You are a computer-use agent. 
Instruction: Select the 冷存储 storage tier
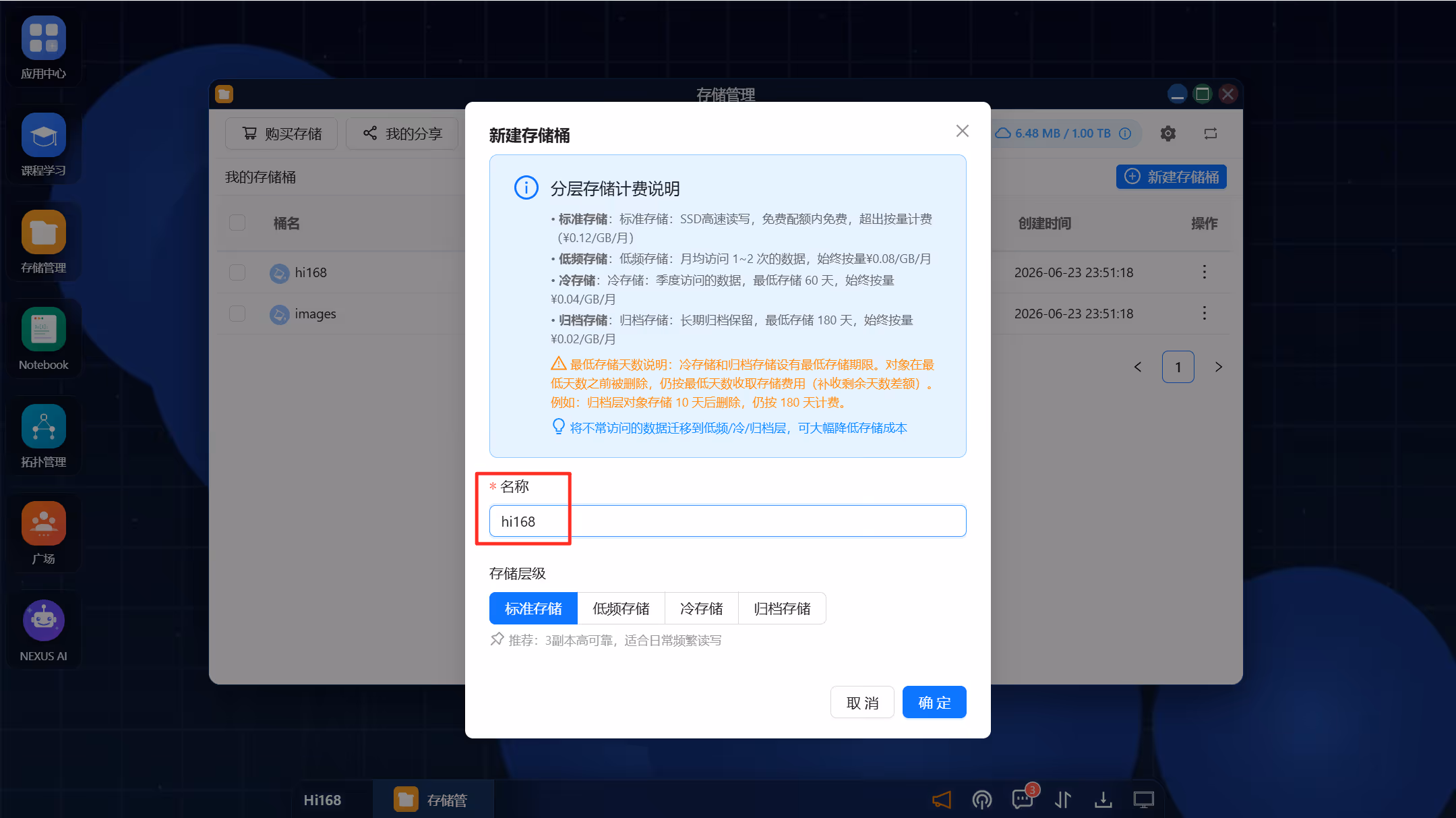point(701,608)
